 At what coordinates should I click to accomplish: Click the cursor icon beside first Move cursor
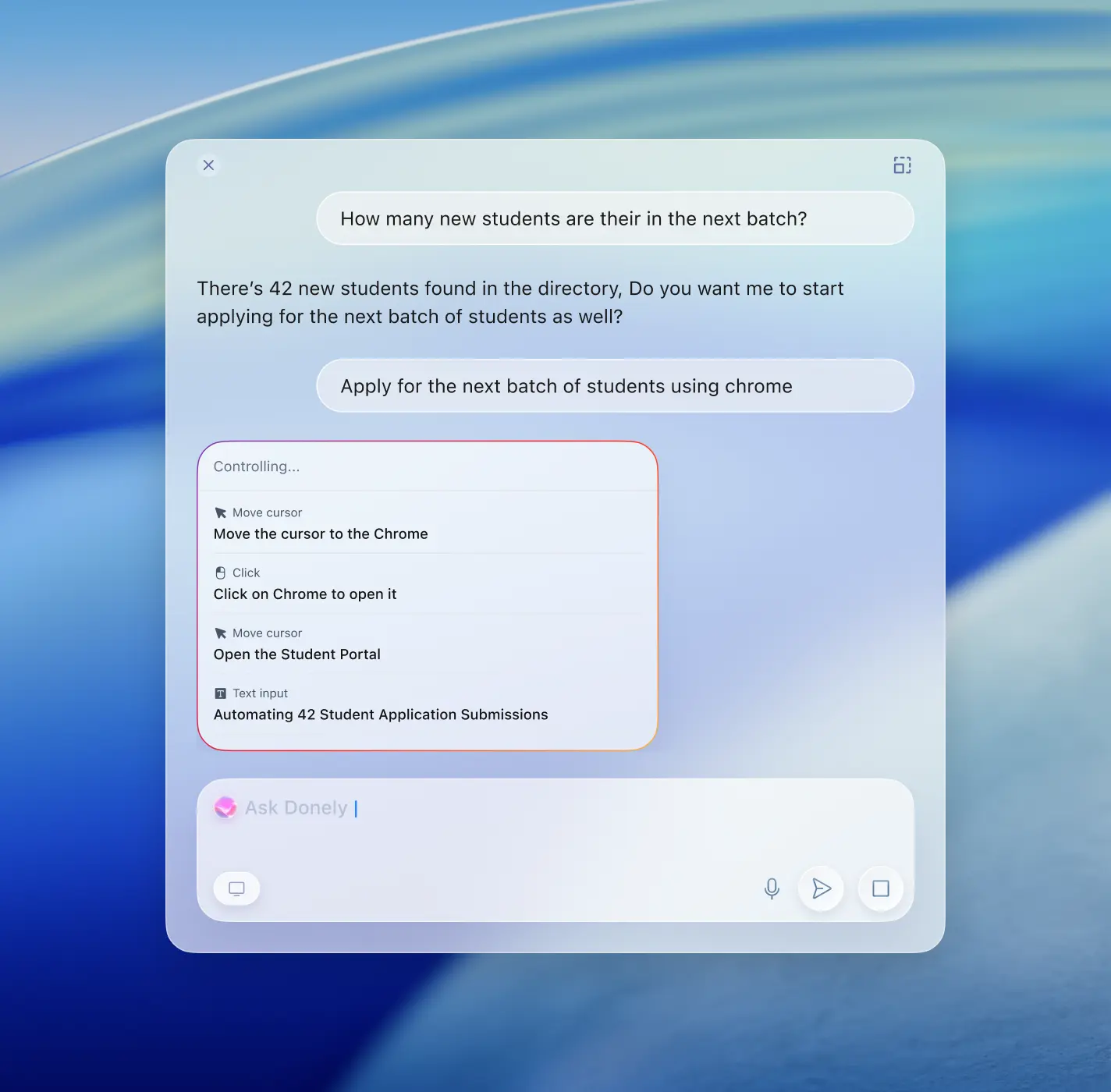click(x=221, y=512)
